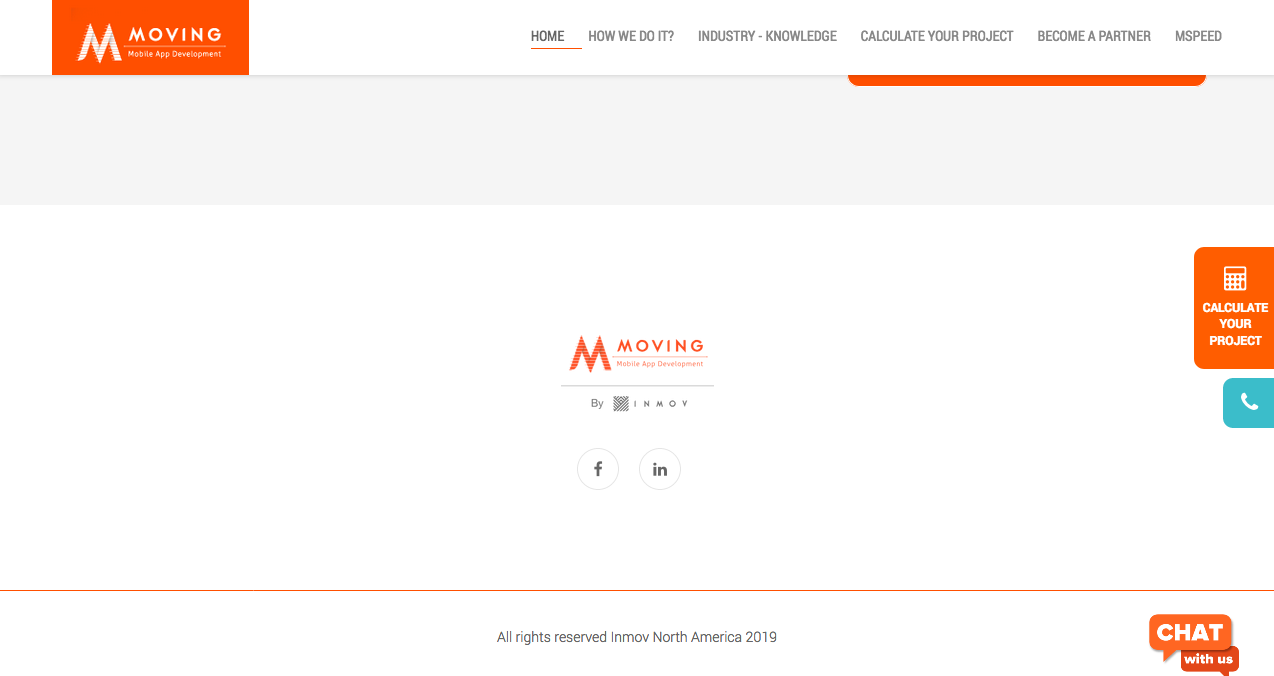Click the Moving logo in the header

150,40
